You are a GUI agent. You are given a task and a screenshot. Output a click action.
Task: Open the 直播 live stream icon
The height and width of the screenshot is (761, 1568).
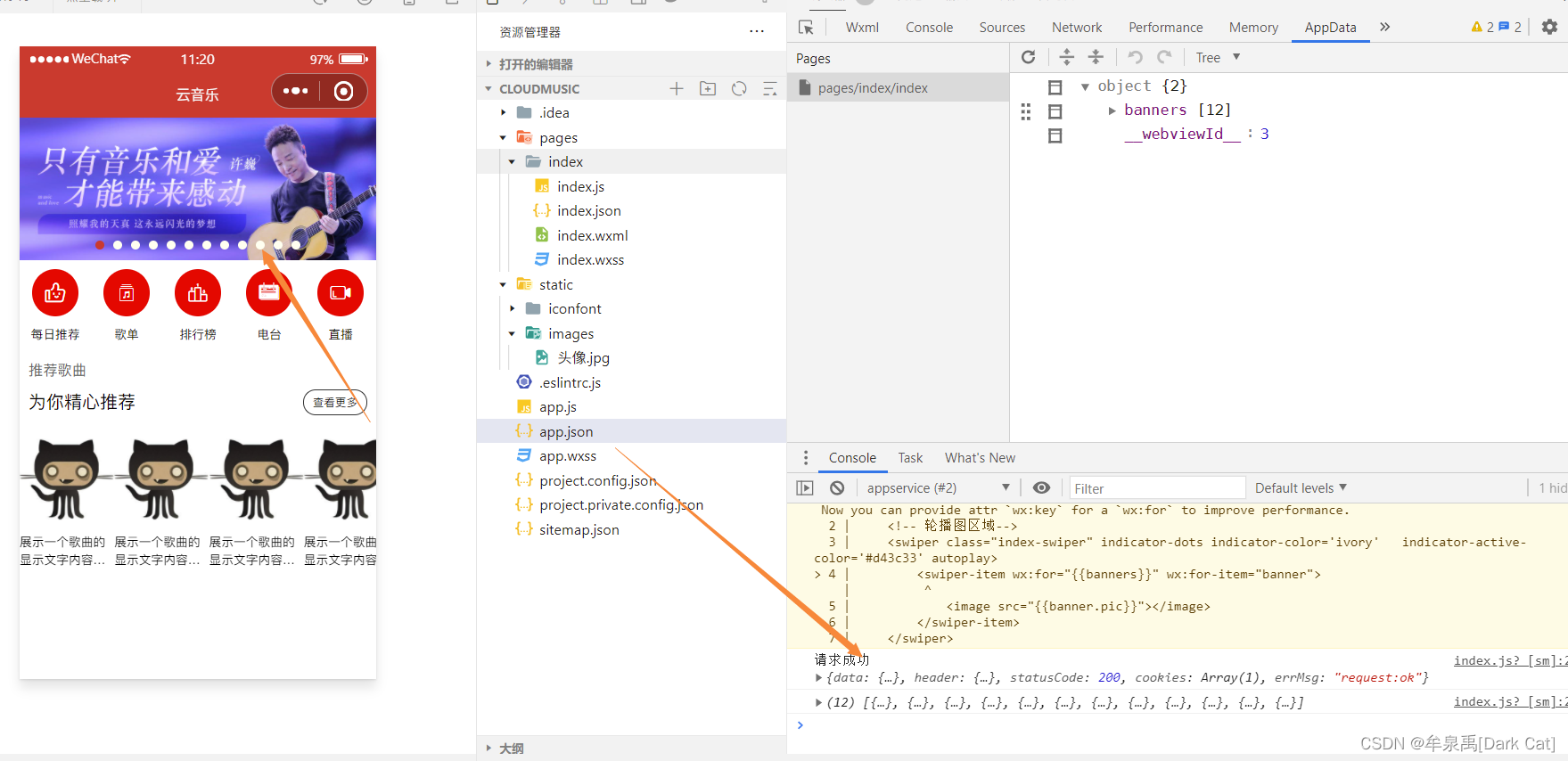pos(341,292)
